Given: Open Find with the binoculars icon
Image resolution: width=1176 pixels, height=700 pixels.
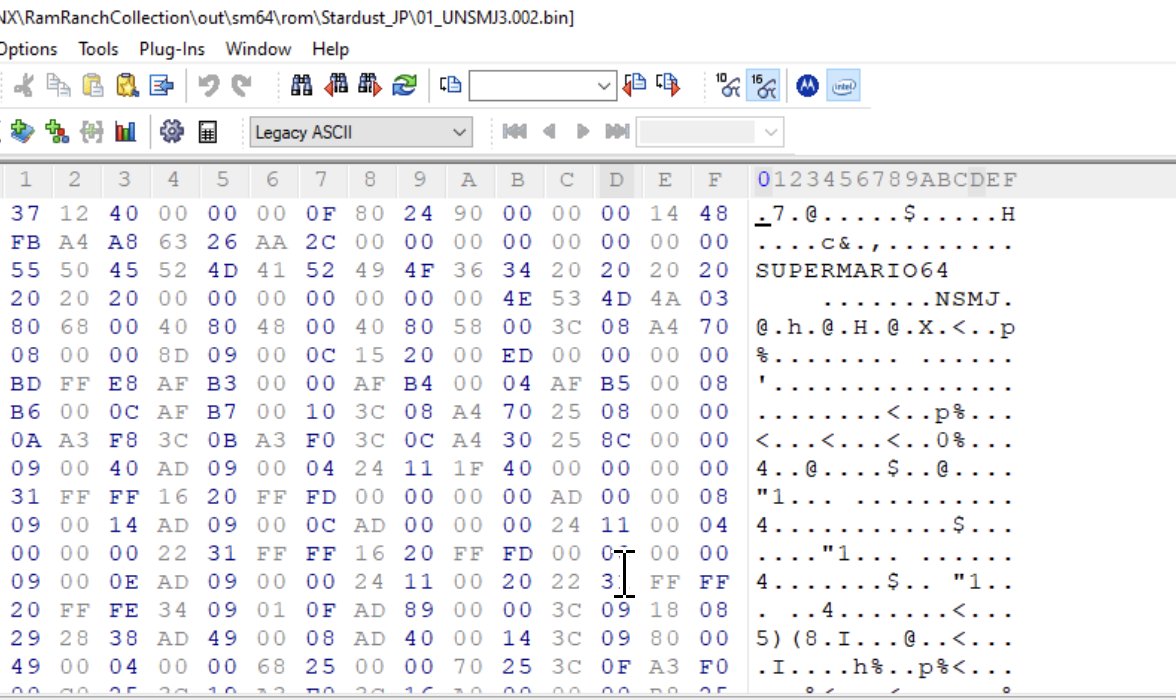Looking at the screenshot, I should click(x=302, y=86).
